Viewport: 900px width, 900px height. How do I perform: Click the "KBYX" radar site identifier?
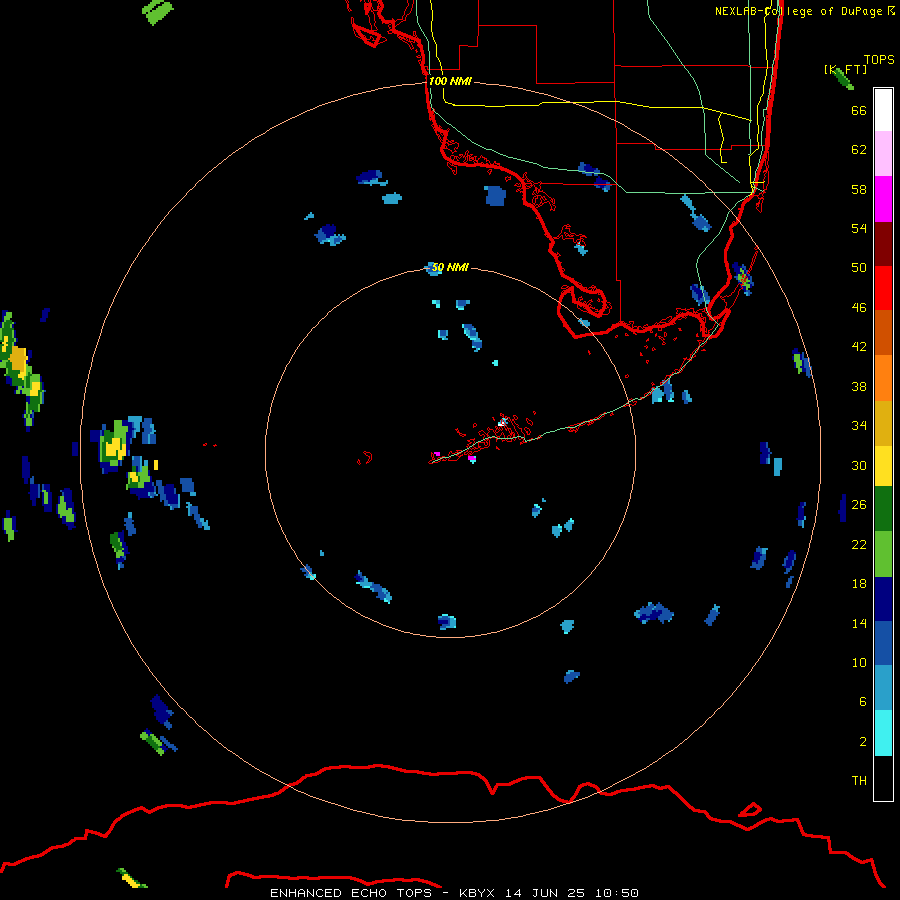(476, 893)
